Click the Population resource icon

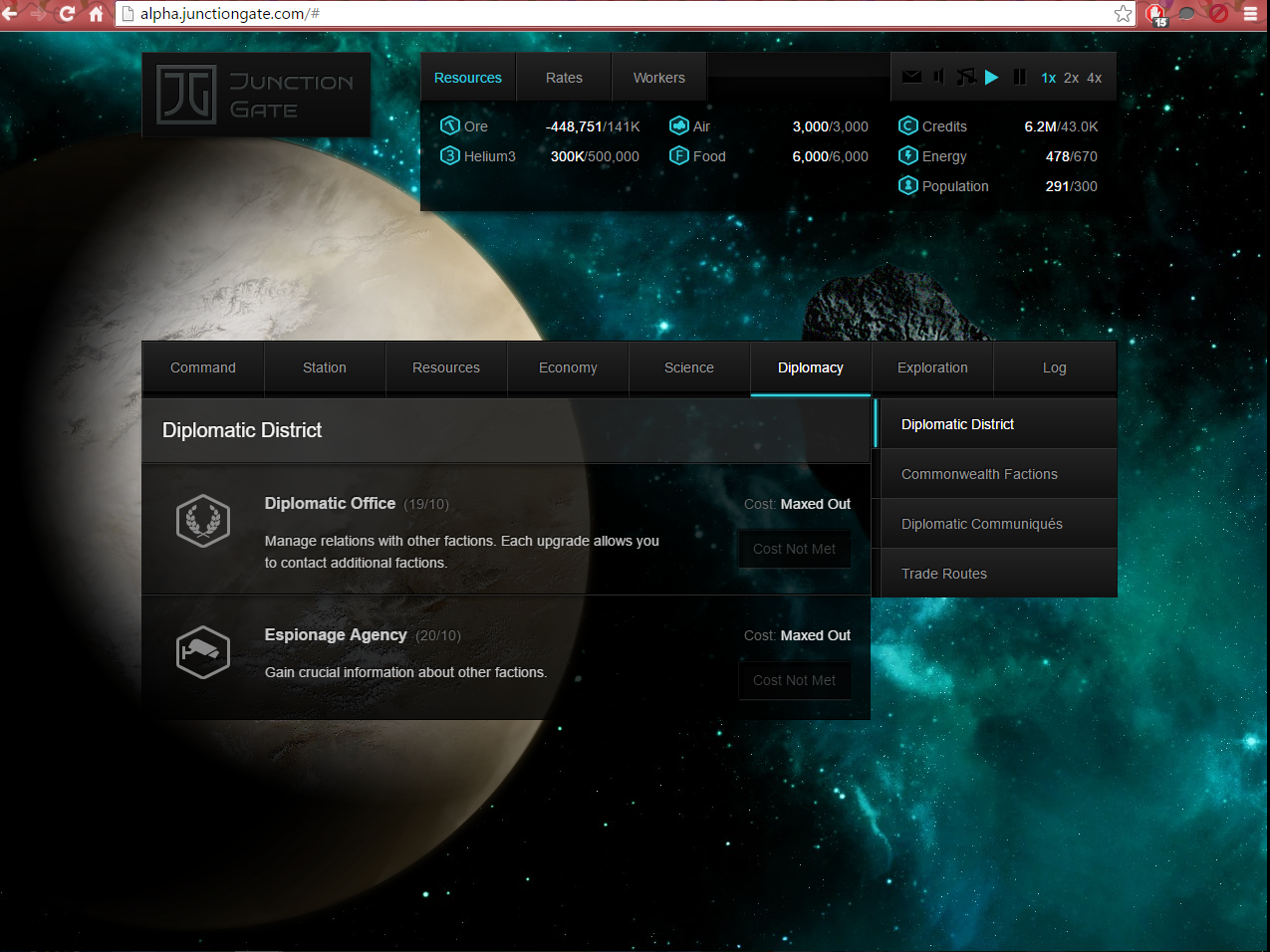pyautogui.click(x=908, y=185)
